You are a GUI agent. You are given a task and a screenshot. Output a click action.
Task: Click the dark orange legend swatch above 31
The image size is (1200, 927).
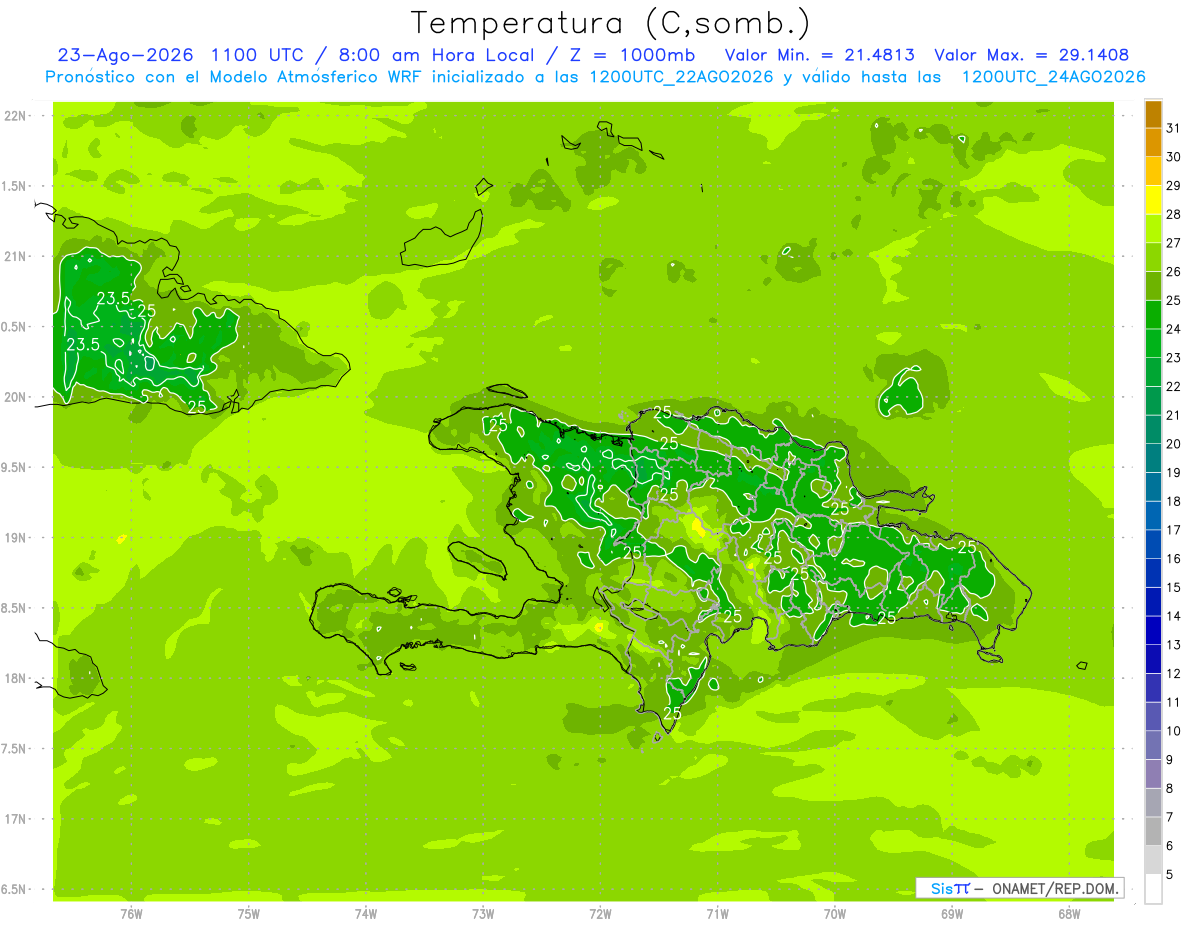point(1153,114)
